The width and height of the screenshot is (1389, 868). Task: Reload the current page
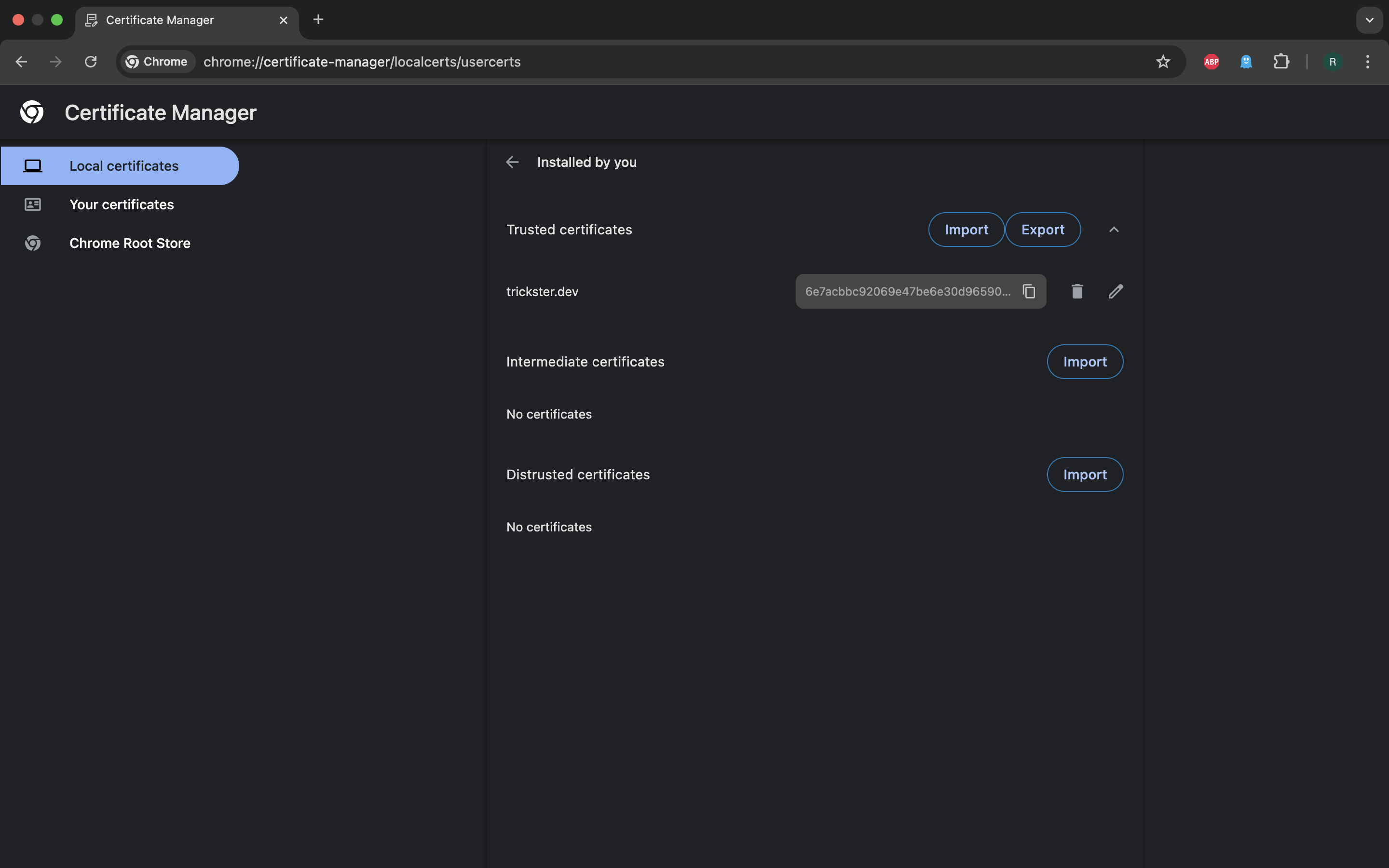[x=91, y=62]
